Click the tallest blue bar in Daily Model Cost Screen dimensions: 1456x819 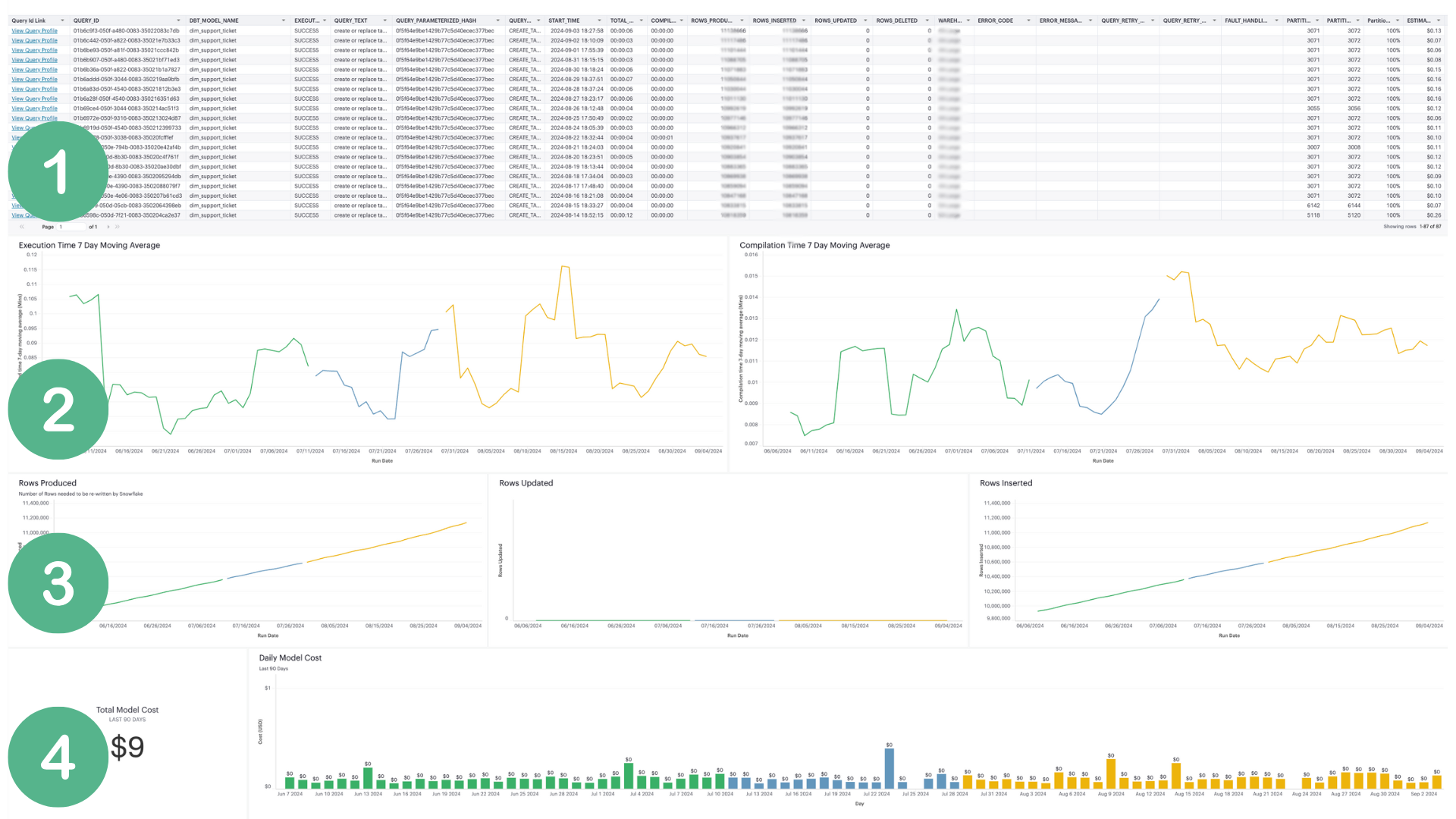tap(889, 769)
